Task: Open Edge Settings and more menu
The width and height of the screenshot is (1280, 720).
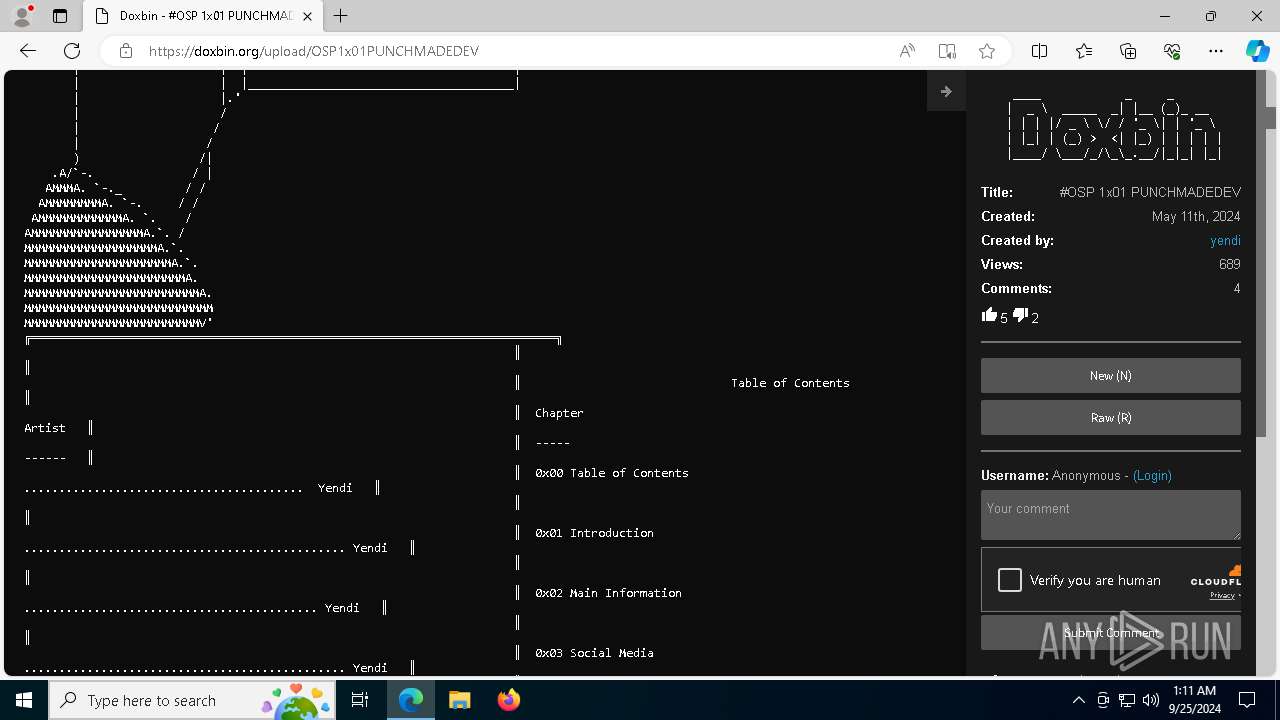Action: pos(1216,51)
